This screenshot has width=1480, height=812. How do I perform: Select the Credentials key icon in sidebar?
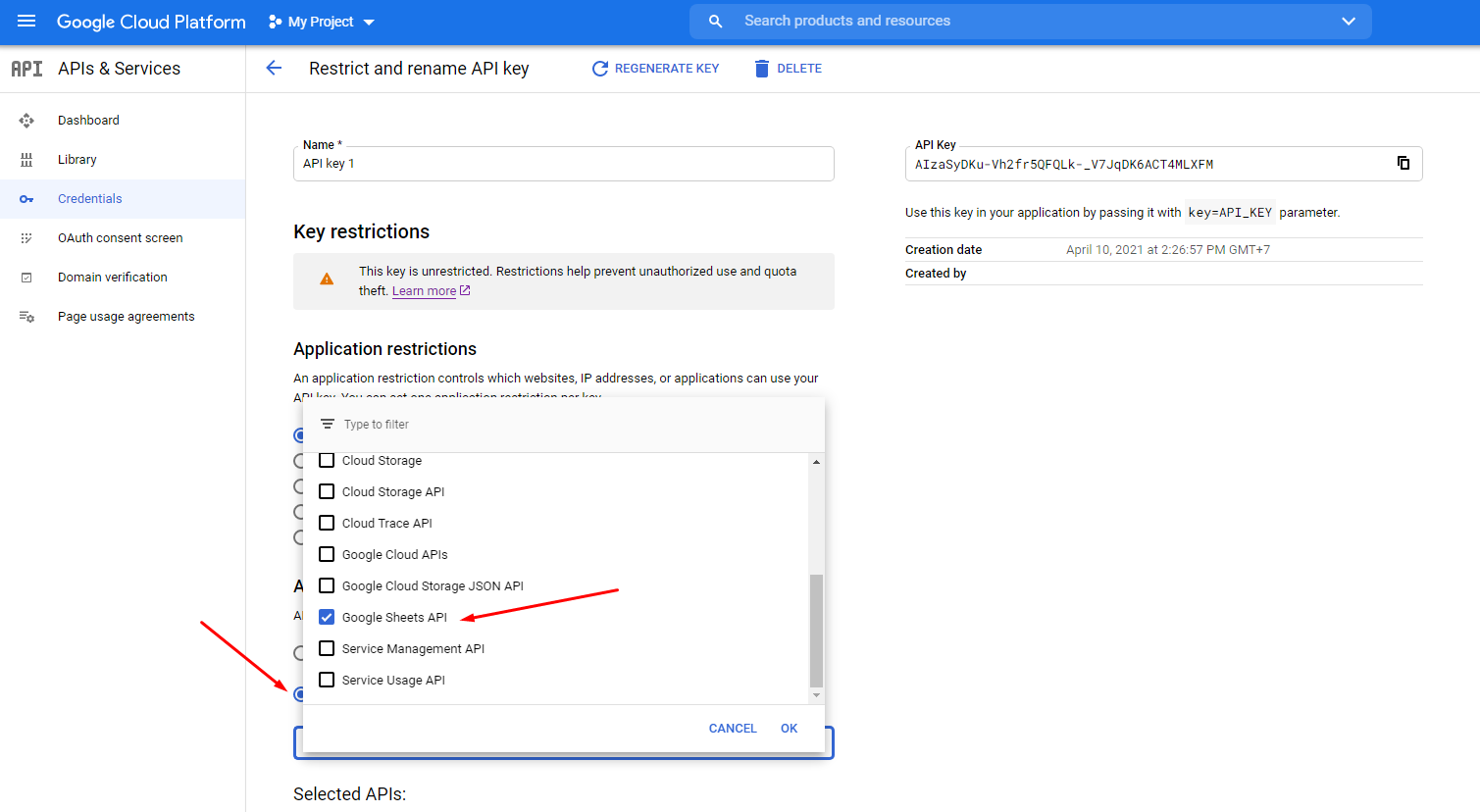pos(26,198)
